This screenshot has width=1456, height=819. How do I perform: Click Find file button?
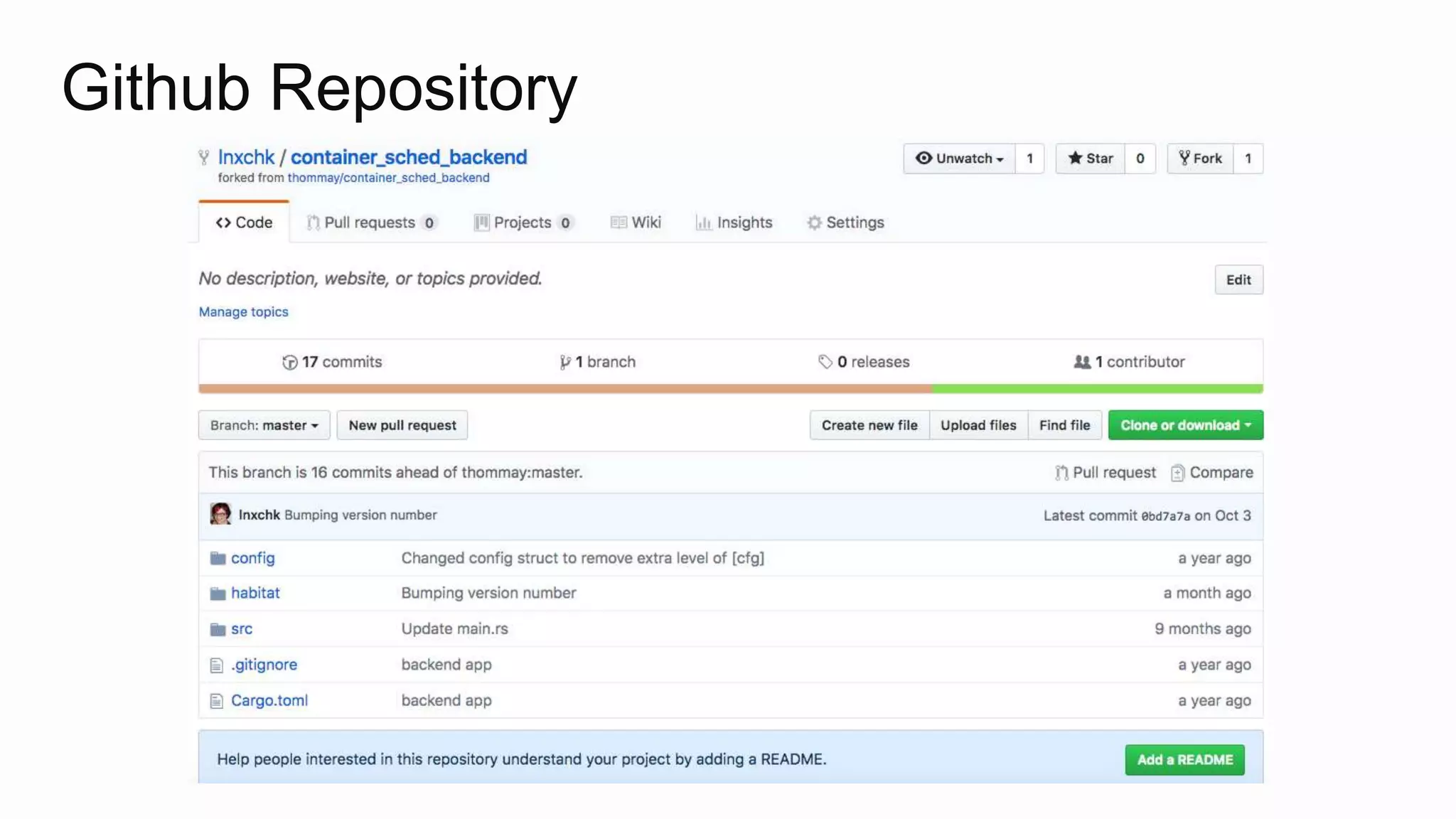(x=1064, y=425)
